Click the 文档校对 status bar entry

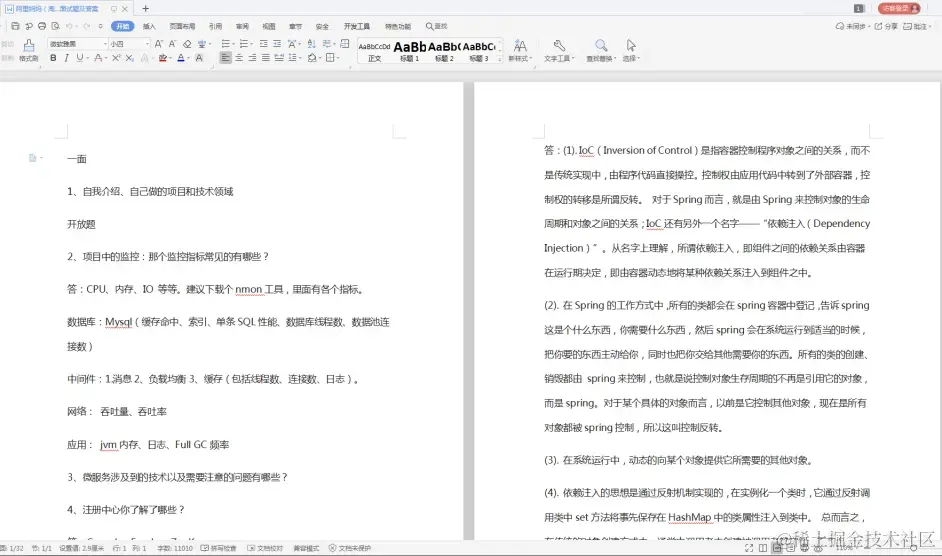click(x=265, y=548)
